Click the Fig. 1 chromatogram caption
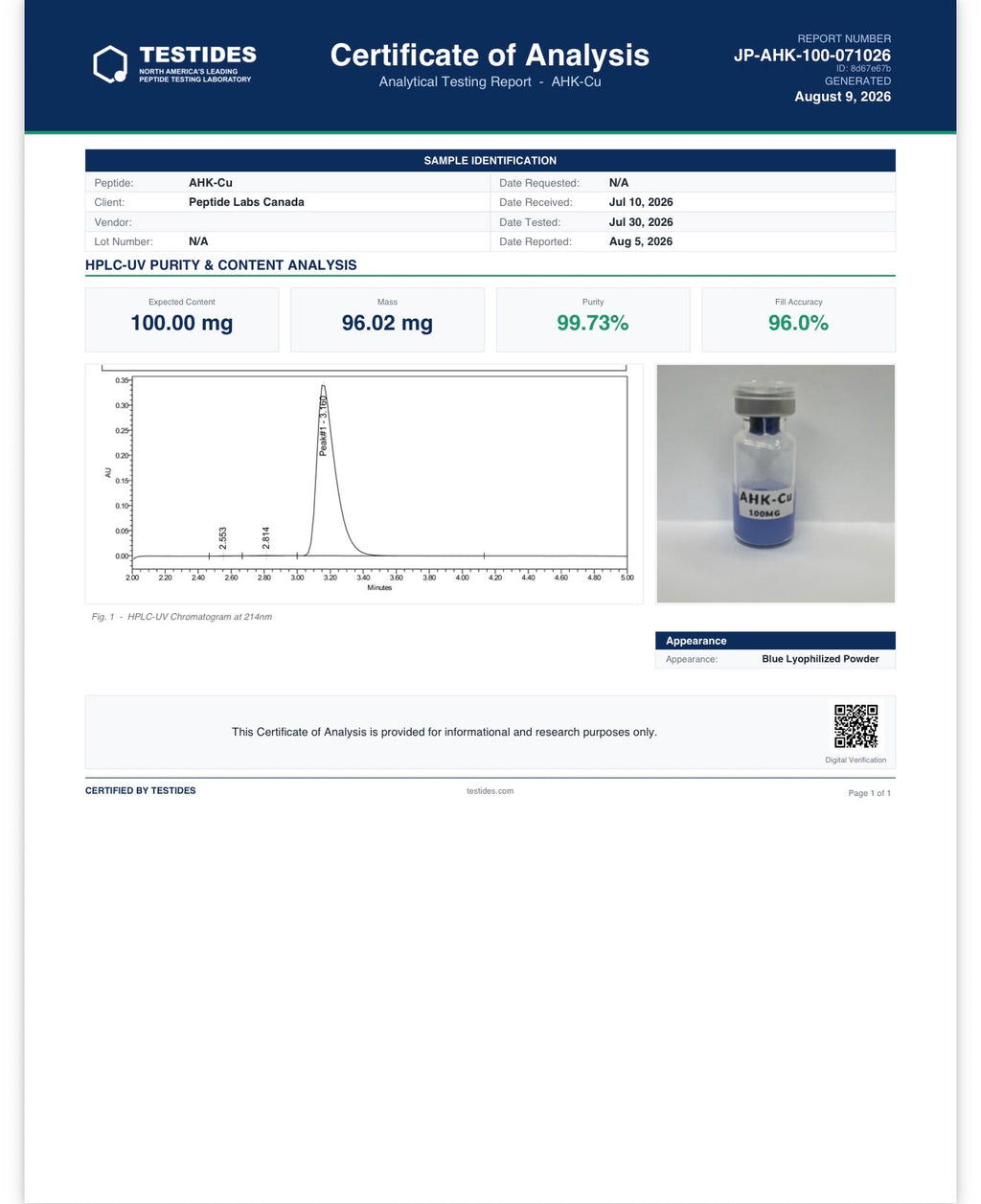Screen dimensions: 981x1204 click(182, 617)
